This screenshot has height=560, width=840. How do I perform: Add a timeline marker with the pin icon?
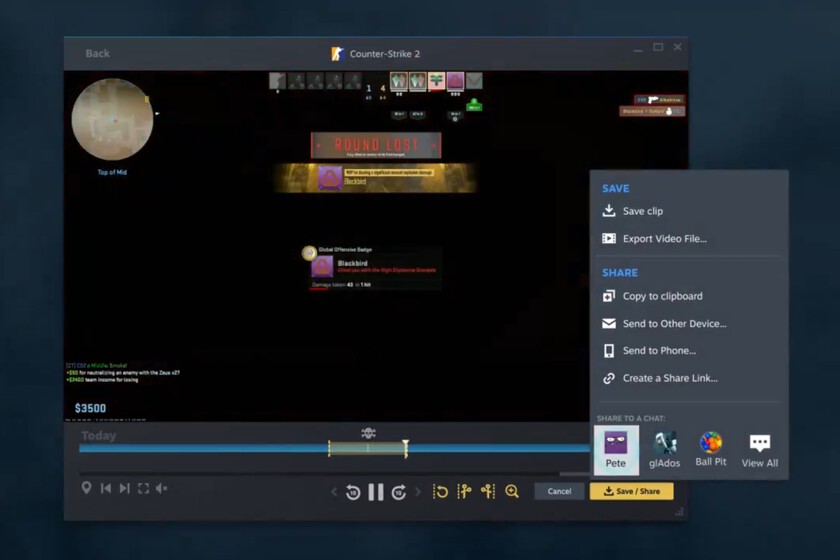coord(86,488)
